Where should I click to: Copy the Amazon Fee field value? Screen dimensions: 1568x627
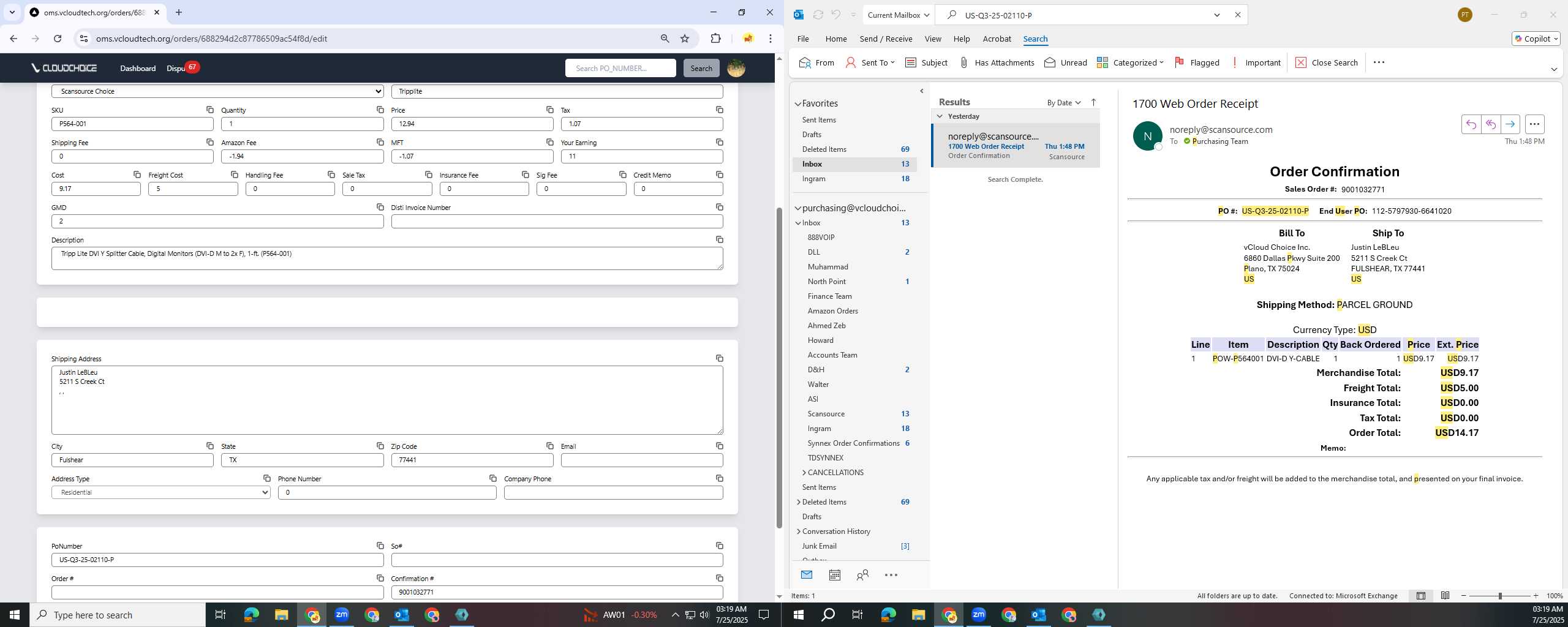pyautogui.click(x=380, y=142)
